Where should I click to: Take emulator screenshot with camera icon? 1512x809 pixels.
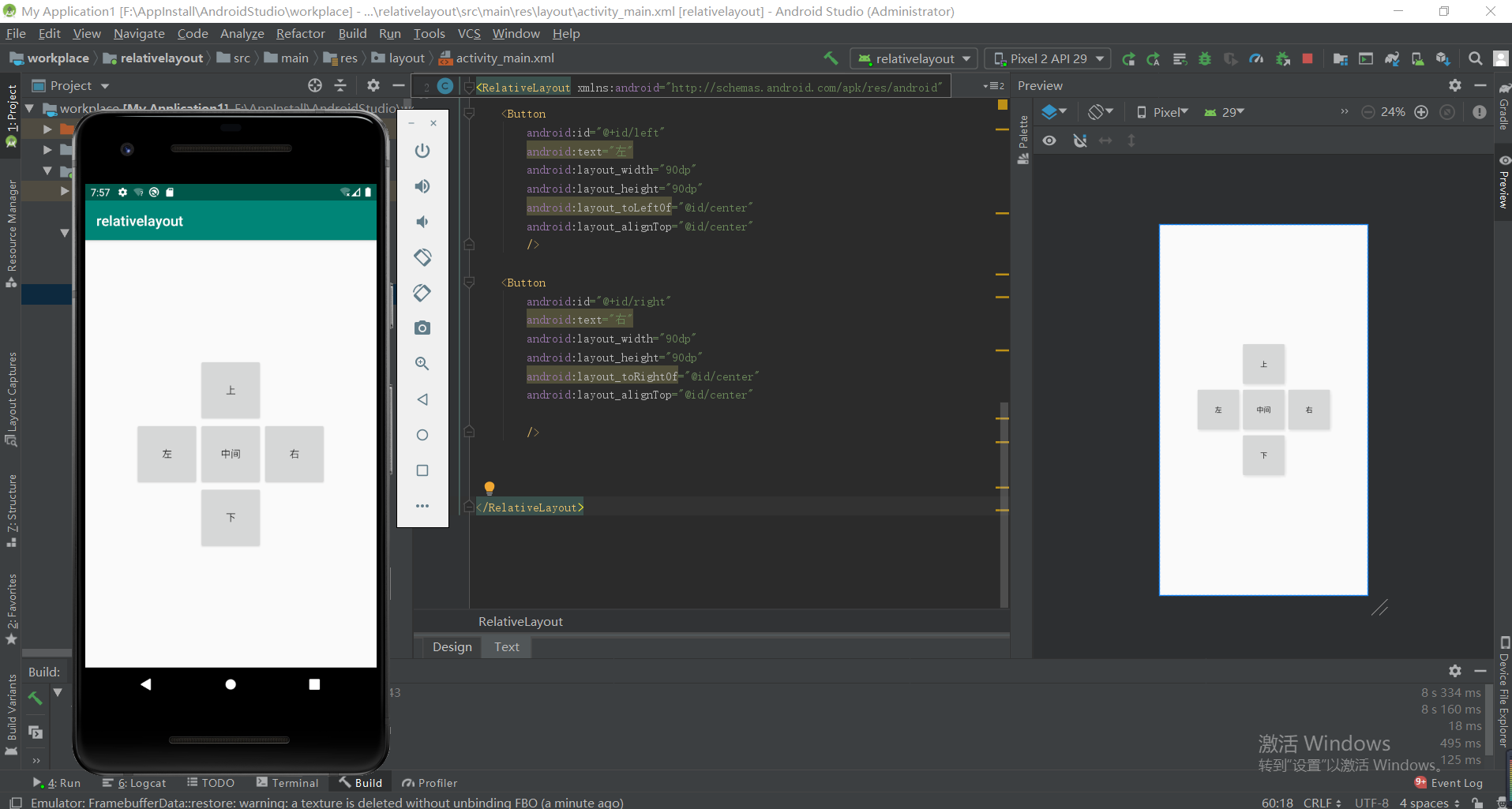pyautogui.click(x=422, y=328)
